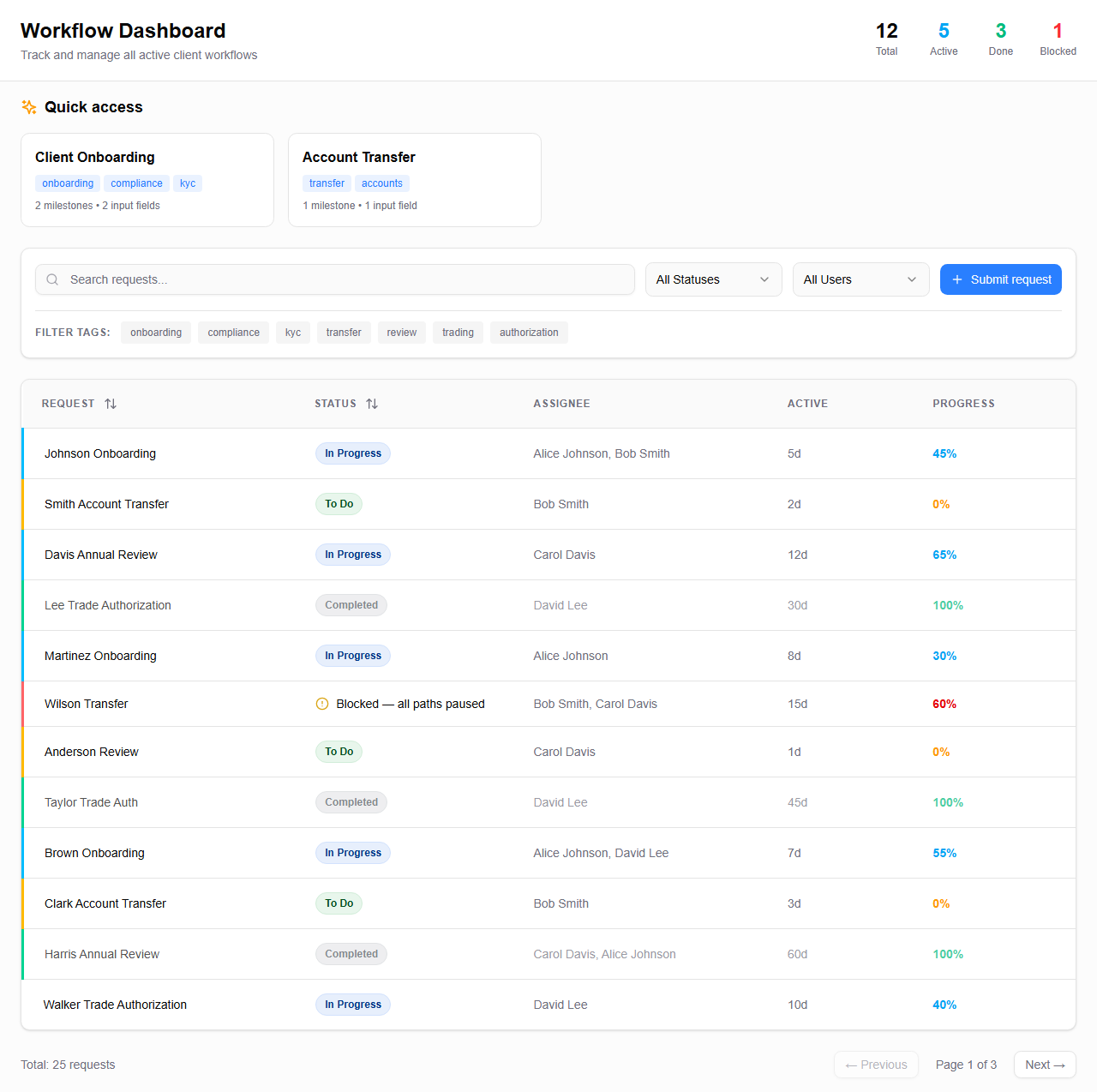Open the Johnson Onboarding request row
1097x1092 pixels.
[100, 453]
